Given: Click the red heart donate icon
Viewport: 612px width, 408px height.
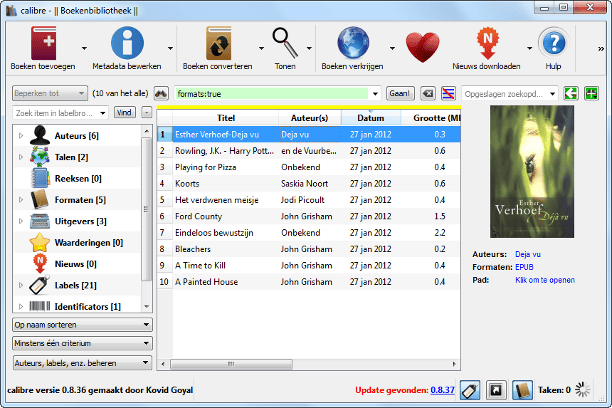Looking at the screenshot, I should click(422, 47).
